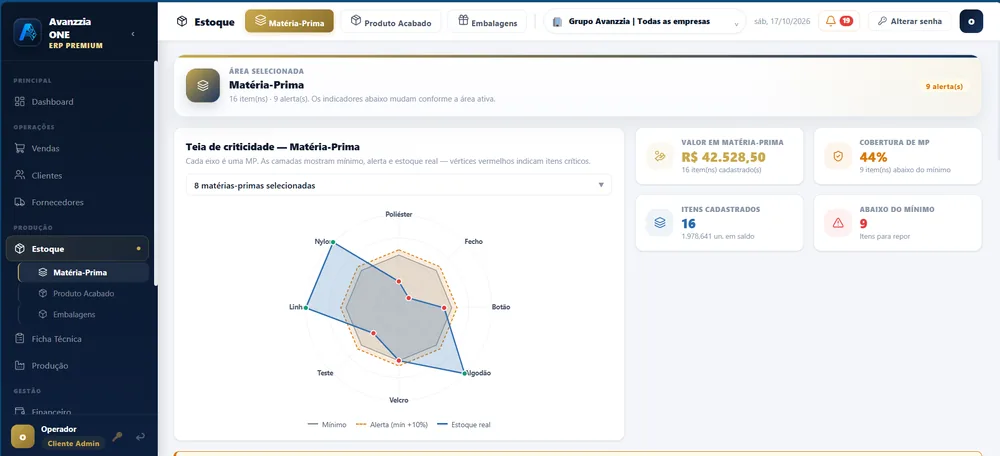
Task: Select Produto Acabado in sidebar submenu
Action: tap(84, 293)
